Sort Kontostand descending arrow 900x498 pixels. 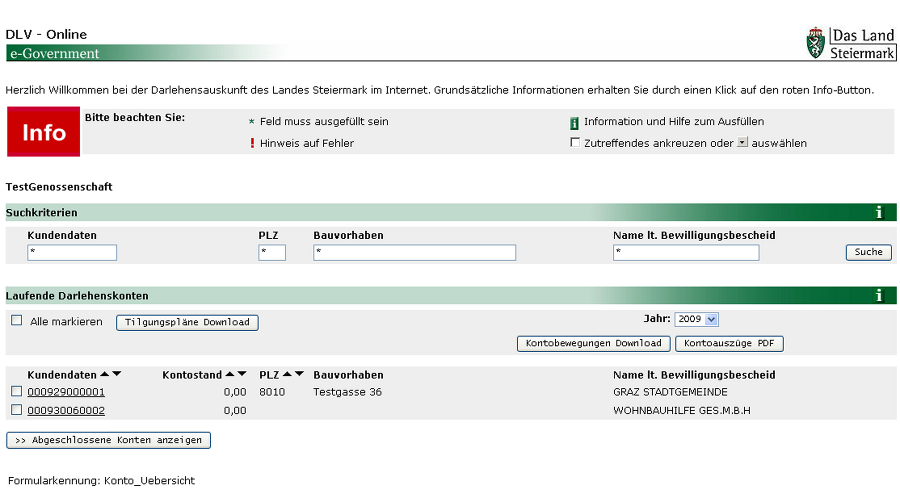(242, 374)
